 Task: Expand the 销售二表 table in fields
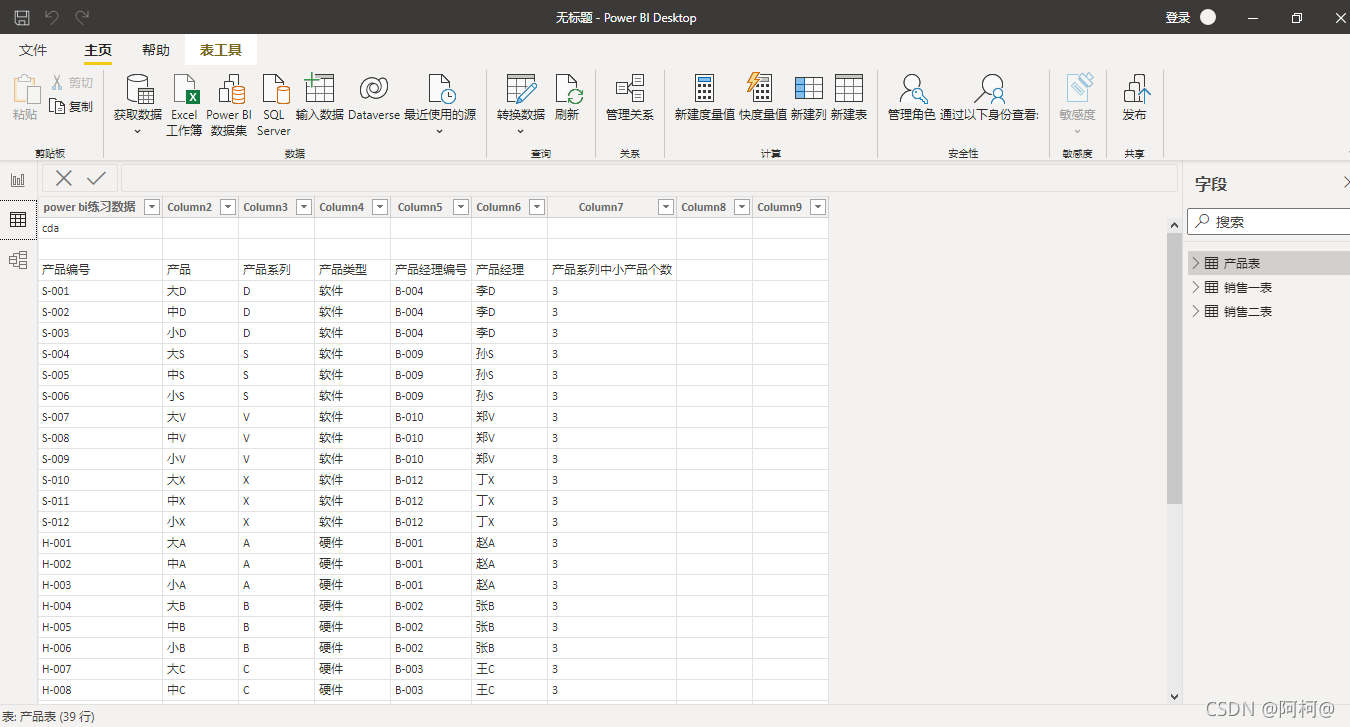[1194, 311]
